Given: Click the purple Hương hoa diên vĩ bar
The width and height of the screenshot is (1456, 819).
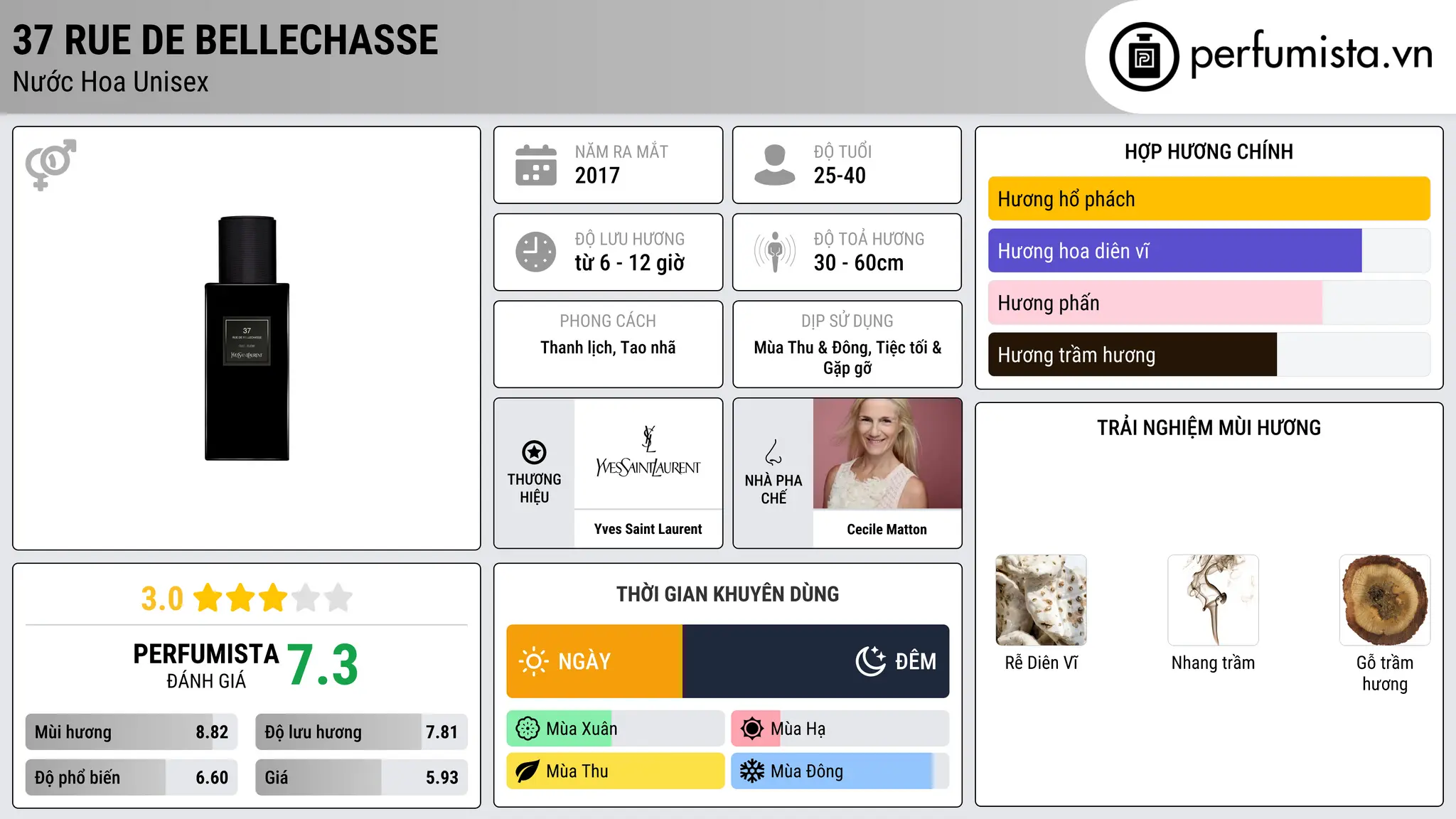Looking at the screenshot, I should click(x=1174, y=251).
